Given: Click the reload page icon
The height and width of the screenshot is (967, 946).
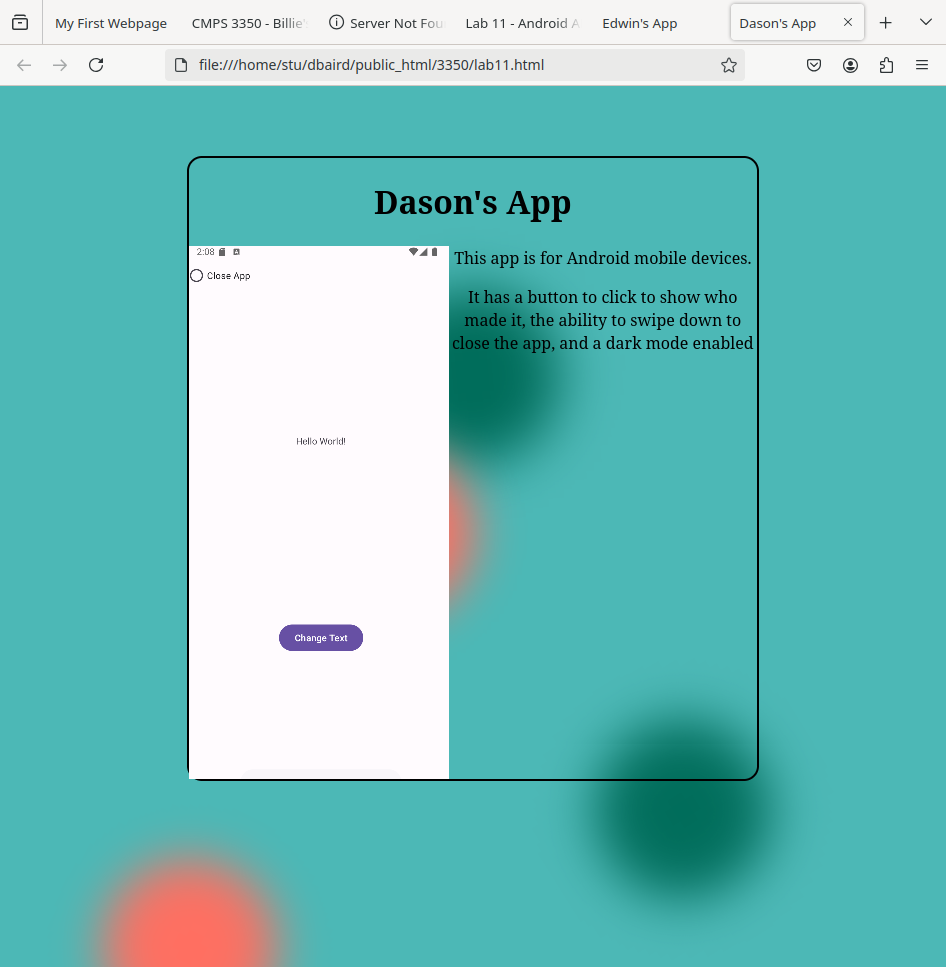Looking at the screenshot, I should click(96, 65).
